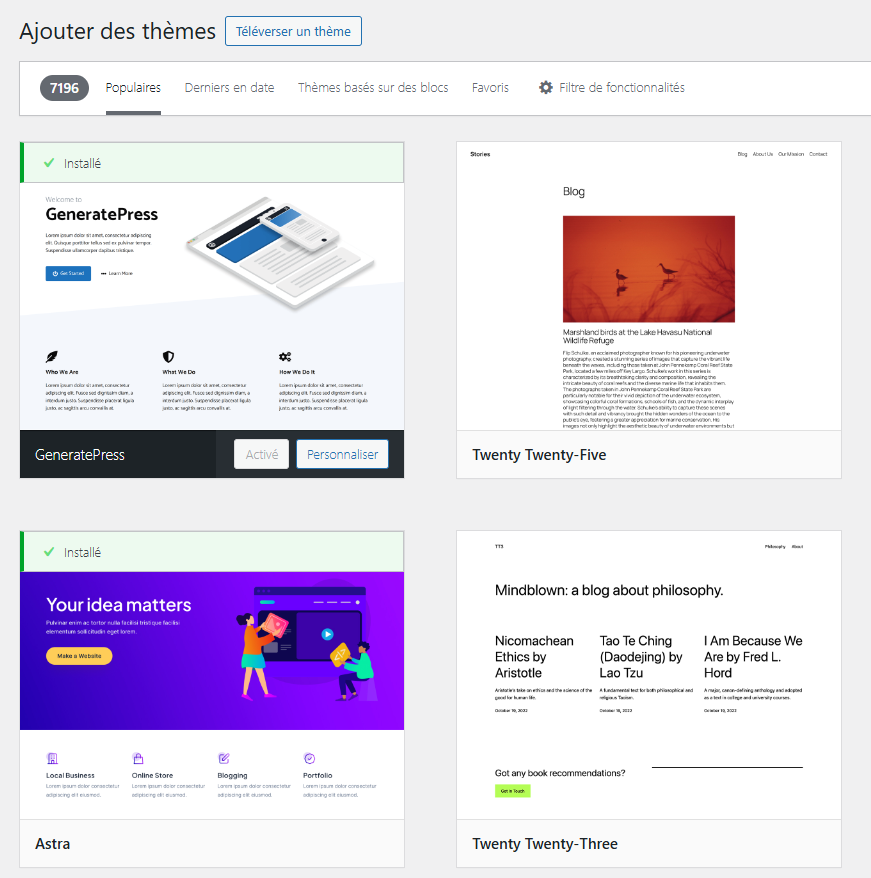Click the Got any book recommendations? text

coord(560,773)
